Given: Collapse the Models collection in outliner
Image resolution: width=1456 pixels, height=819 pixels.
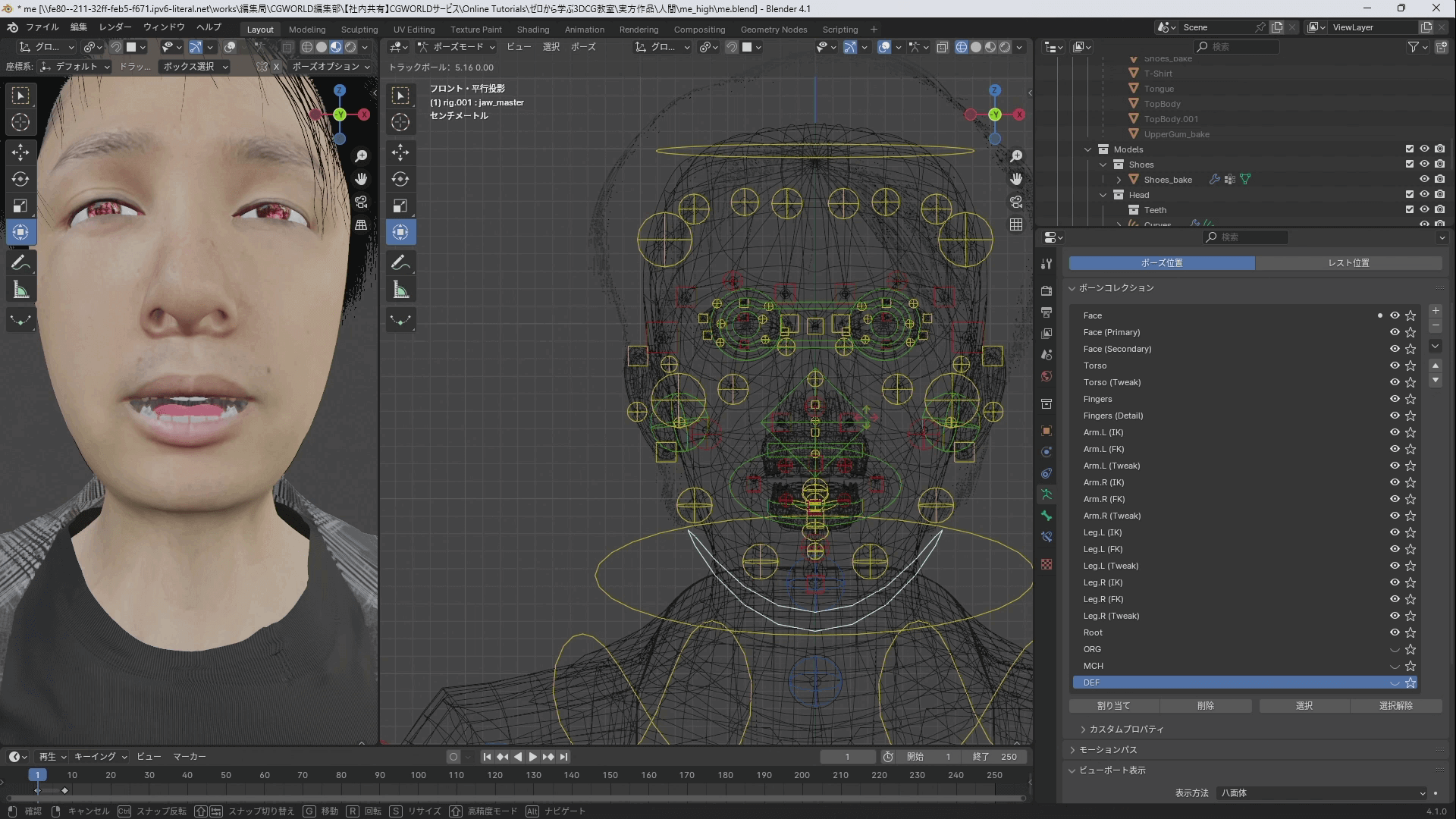Looking at the screenshot, I should pos(1088,149).
